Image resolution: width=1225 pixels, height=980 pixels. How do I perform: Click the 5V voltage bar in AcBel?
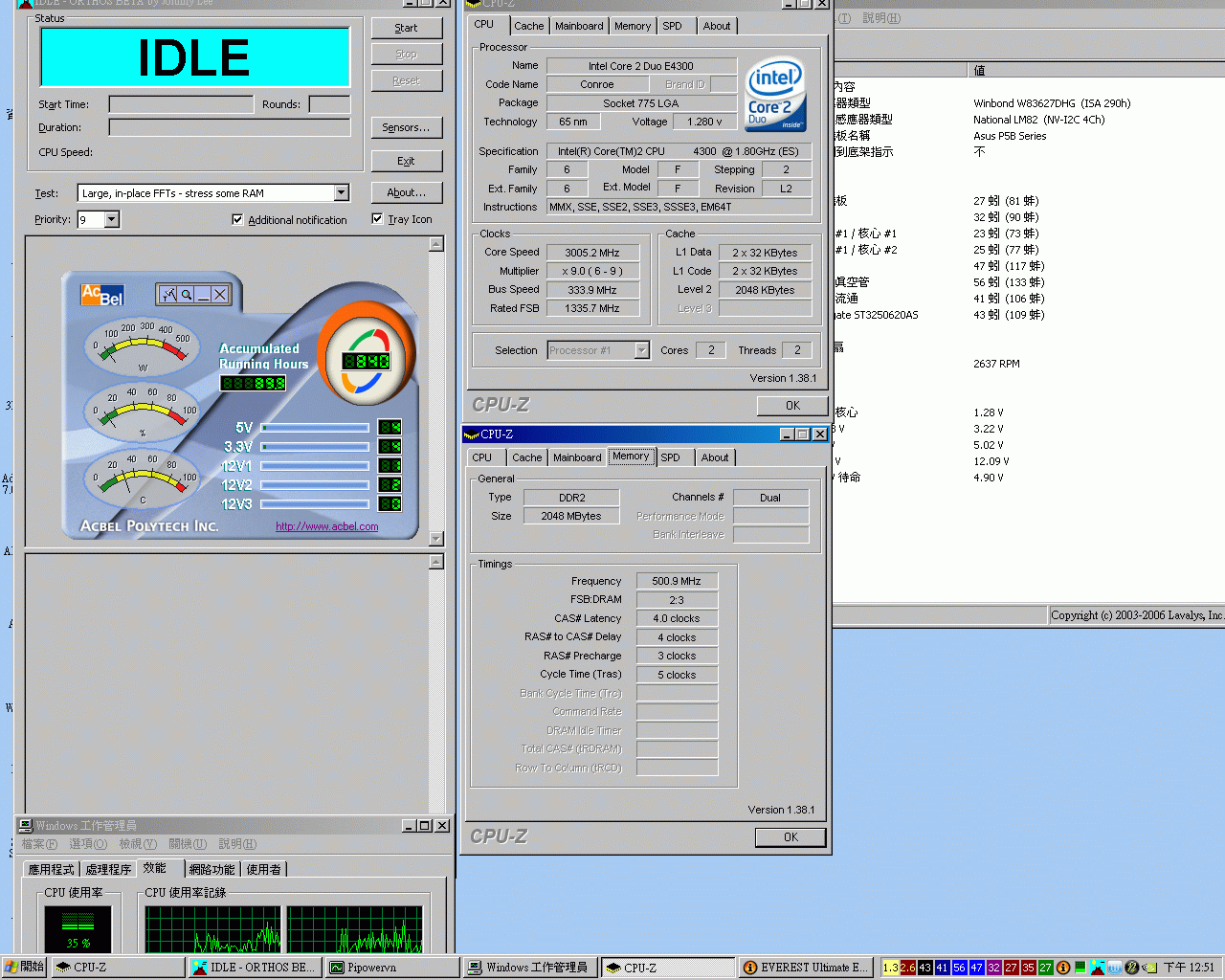click(315, 428)
